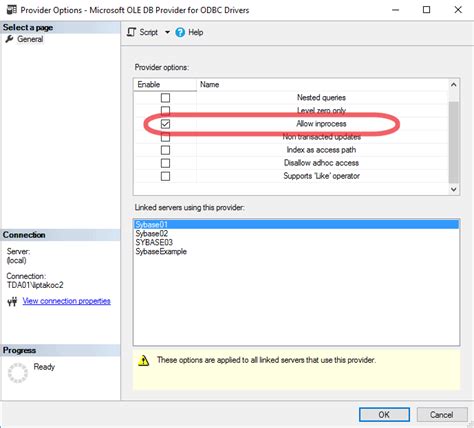
Task: Click the Script icon in toolbar
Action: click(132, 32)
